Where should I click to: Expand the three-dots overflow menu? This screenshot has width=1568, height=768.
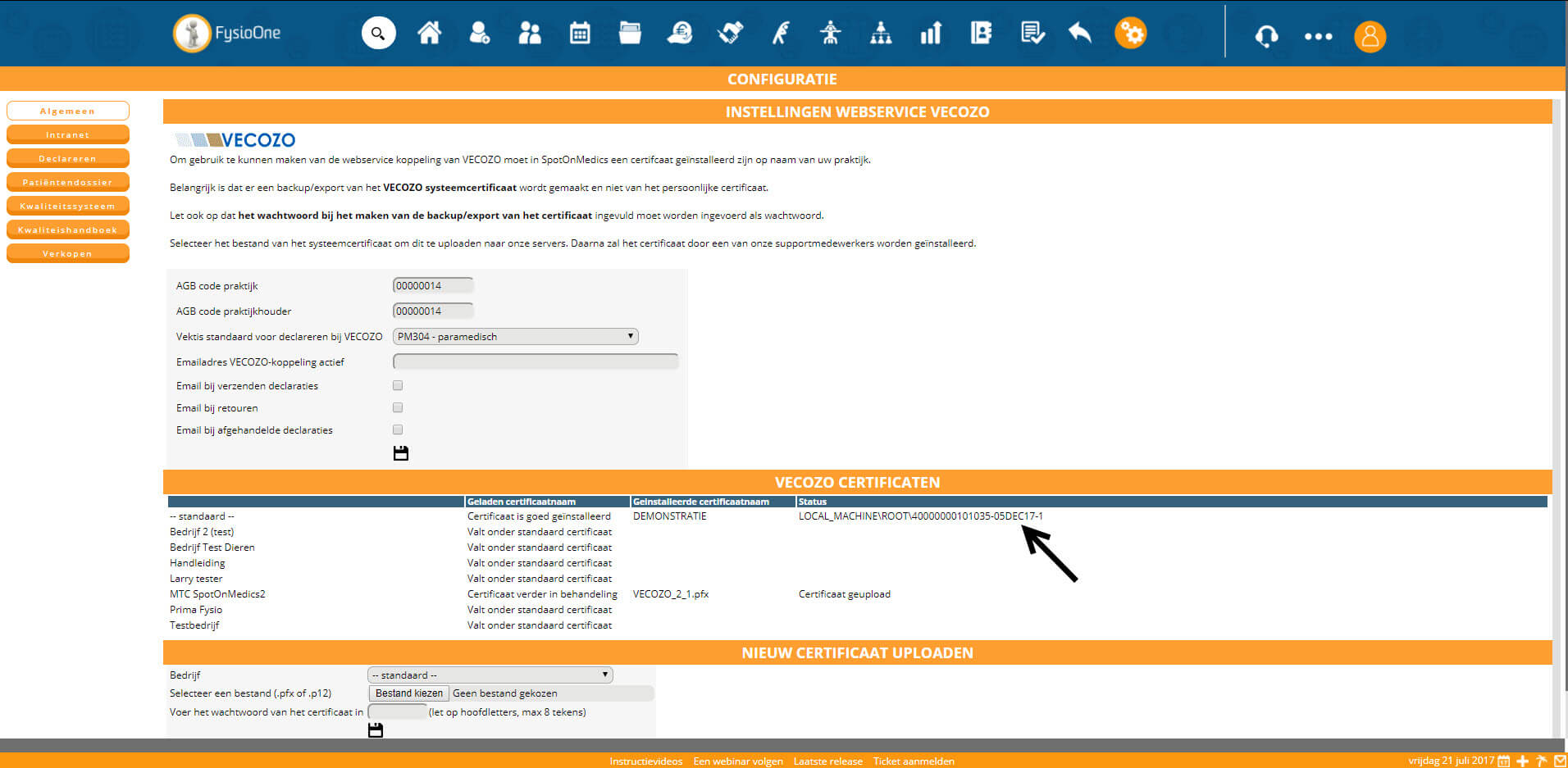(1318, 36)
